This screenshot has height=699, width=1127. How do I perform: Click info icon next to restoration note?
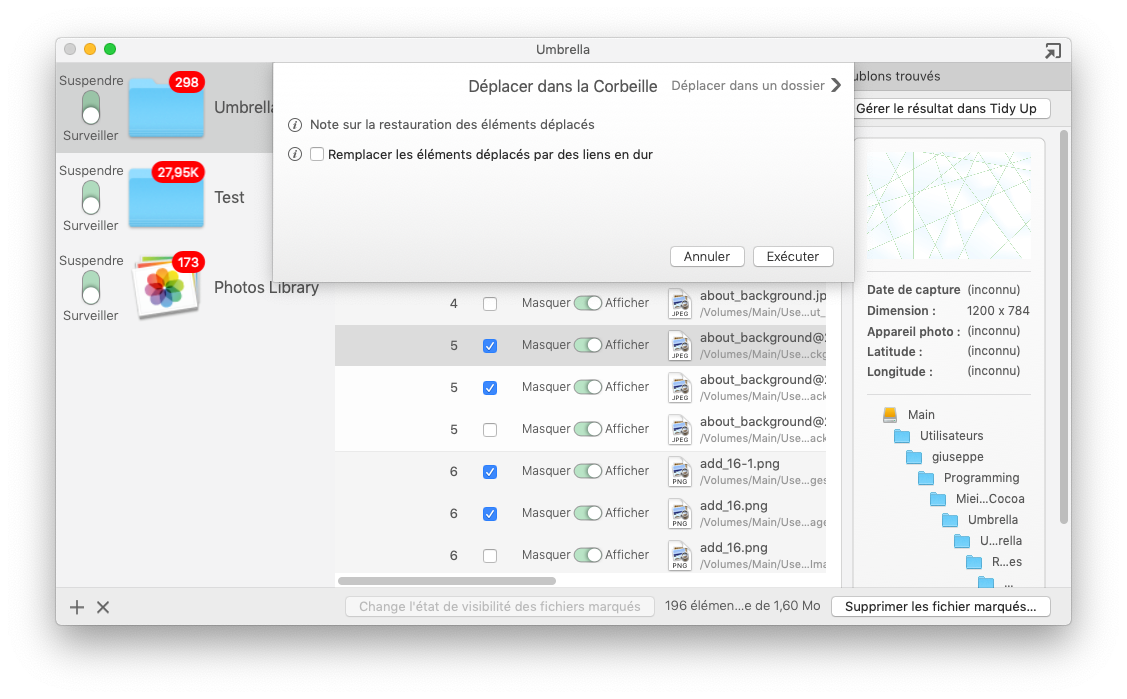pyautogui.click(x=295, y=125)
